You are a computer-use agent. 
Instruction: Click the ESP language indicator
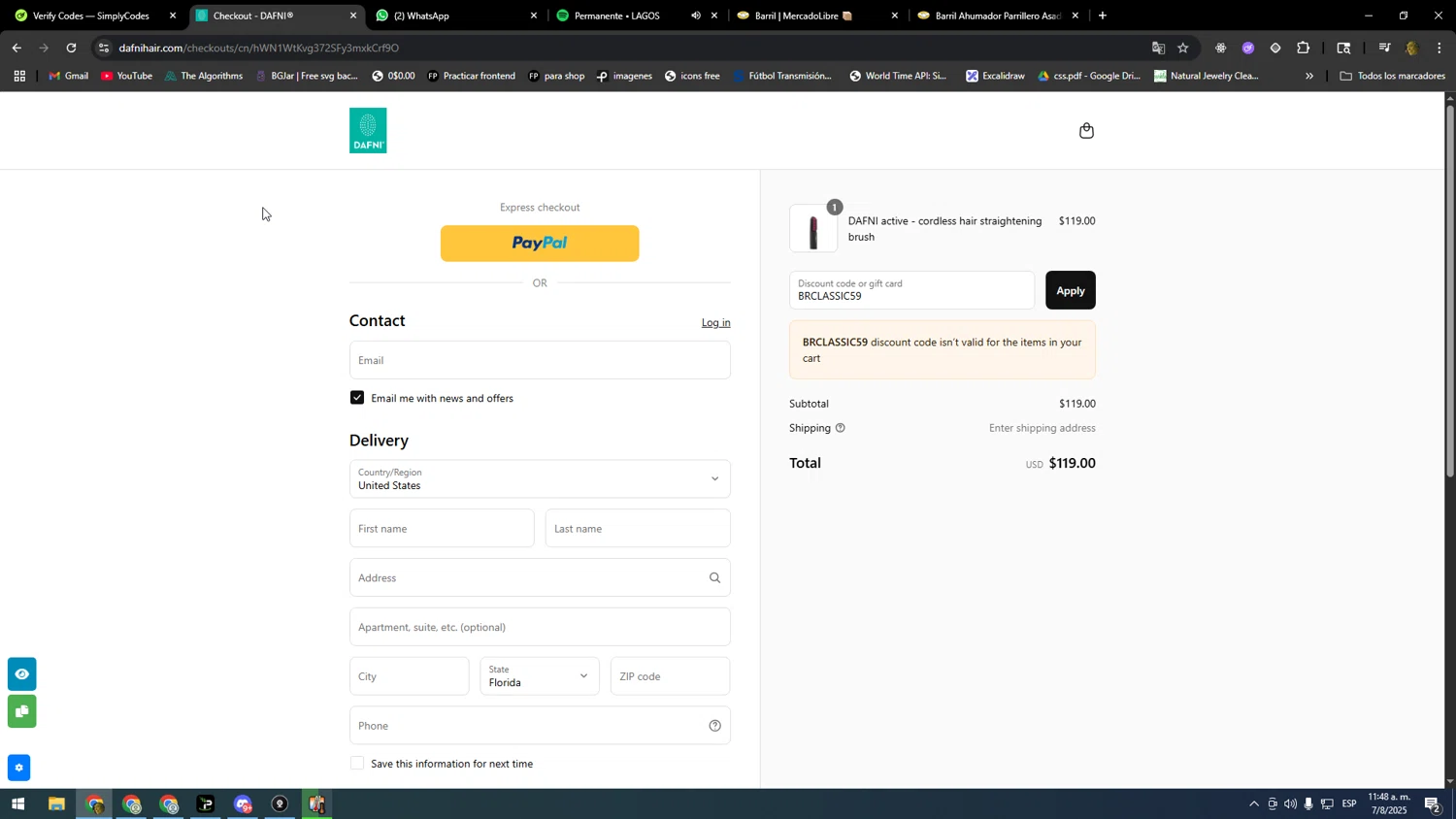click(x=1349, y=804)
